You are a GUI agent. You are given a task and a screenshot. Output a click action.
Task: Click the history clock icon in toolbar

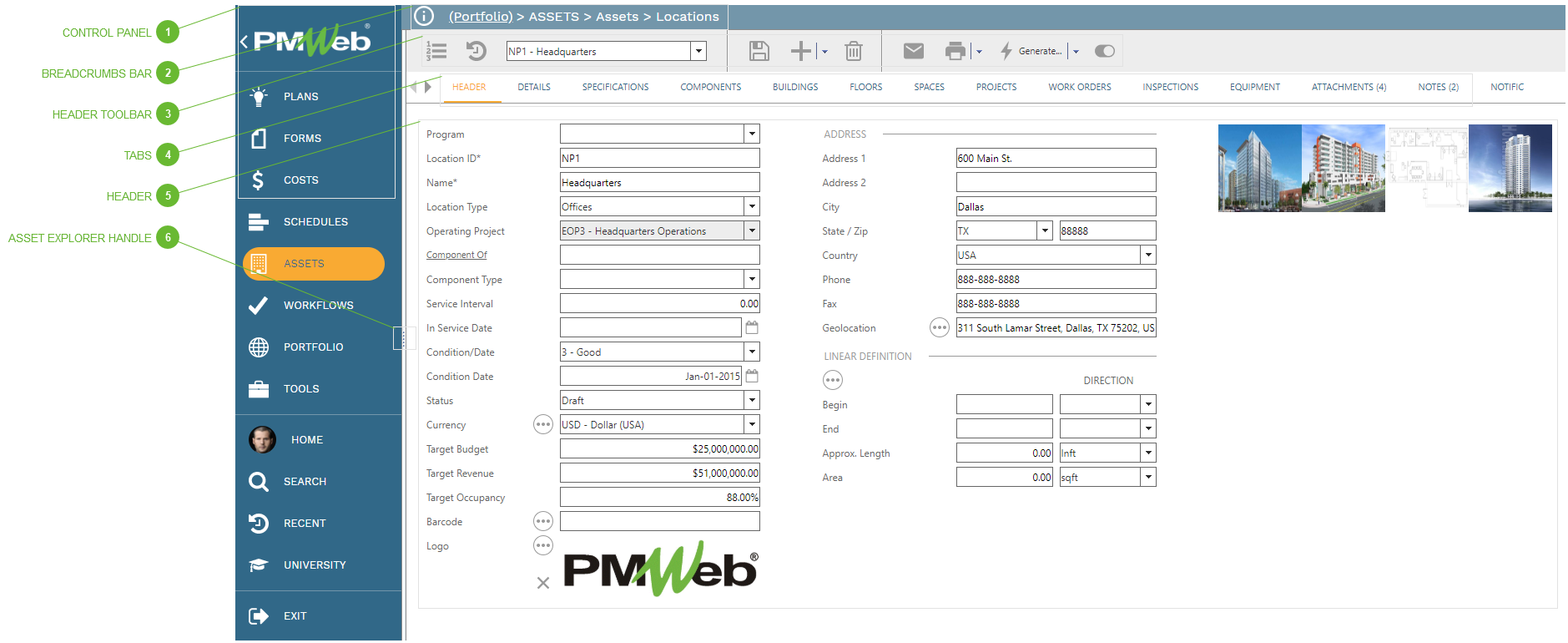[476, 51]
